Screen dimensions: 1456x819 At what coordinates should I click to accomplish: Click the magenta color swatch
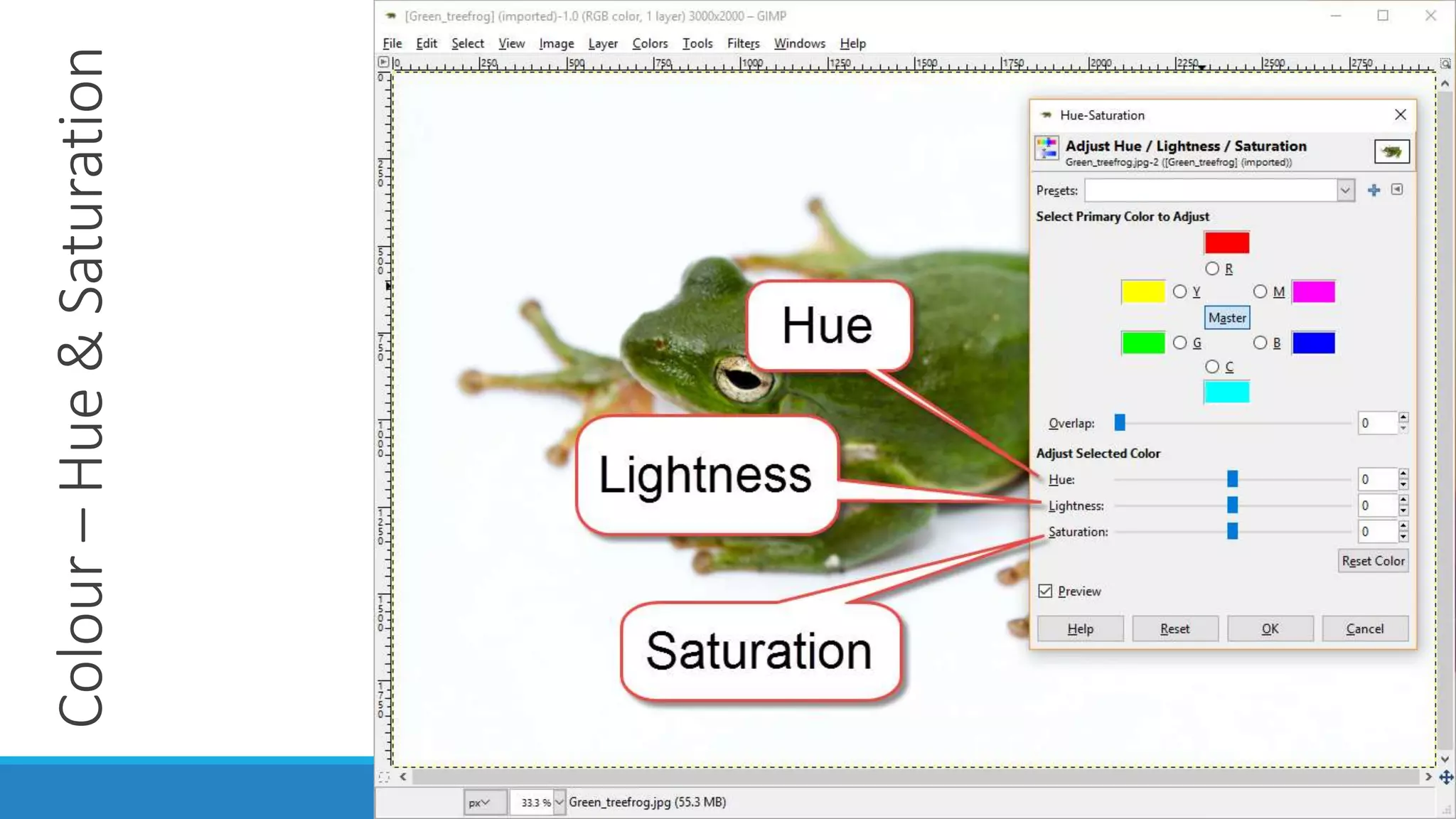point(1313,291)
